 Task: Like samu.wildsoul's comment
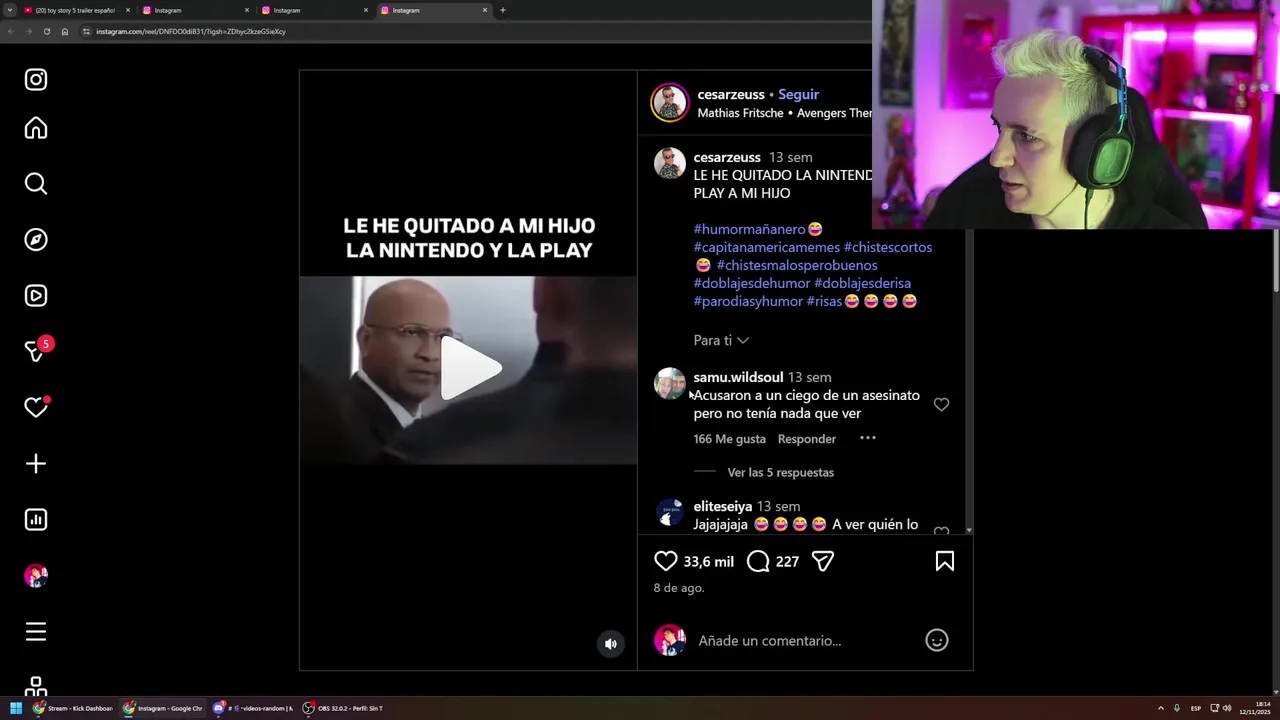pyautogui.click(x=941, y=404)
